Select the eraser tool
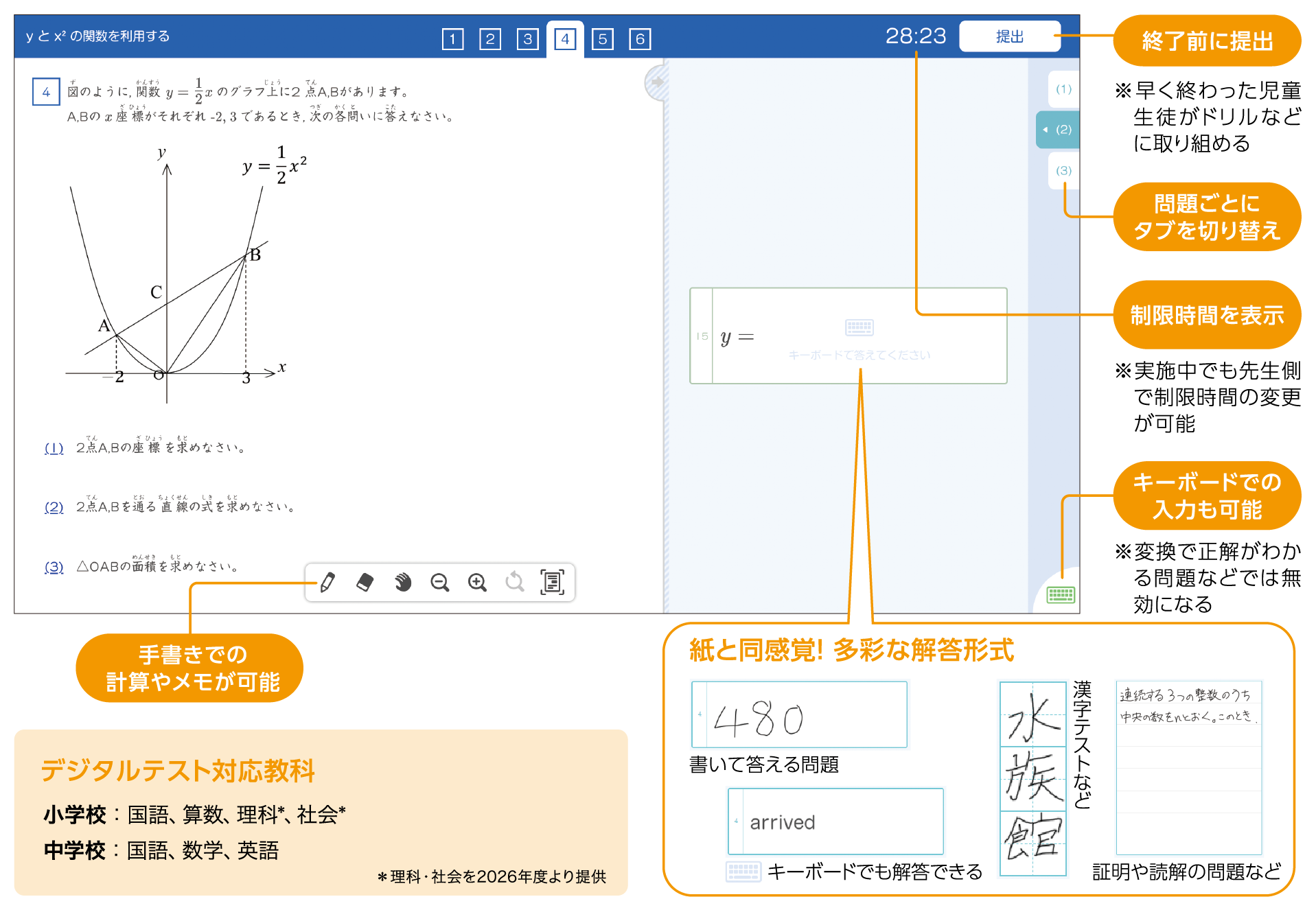Image resolution: width=1316 pixels, height=910 pixels. click(x=365, y=583)
